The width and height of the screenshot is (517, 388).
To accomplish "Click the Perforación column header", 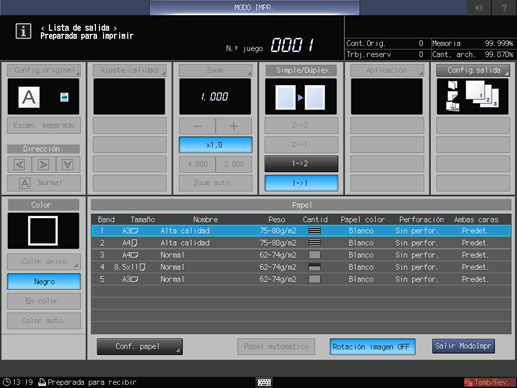I will click(x=421, y=219).
